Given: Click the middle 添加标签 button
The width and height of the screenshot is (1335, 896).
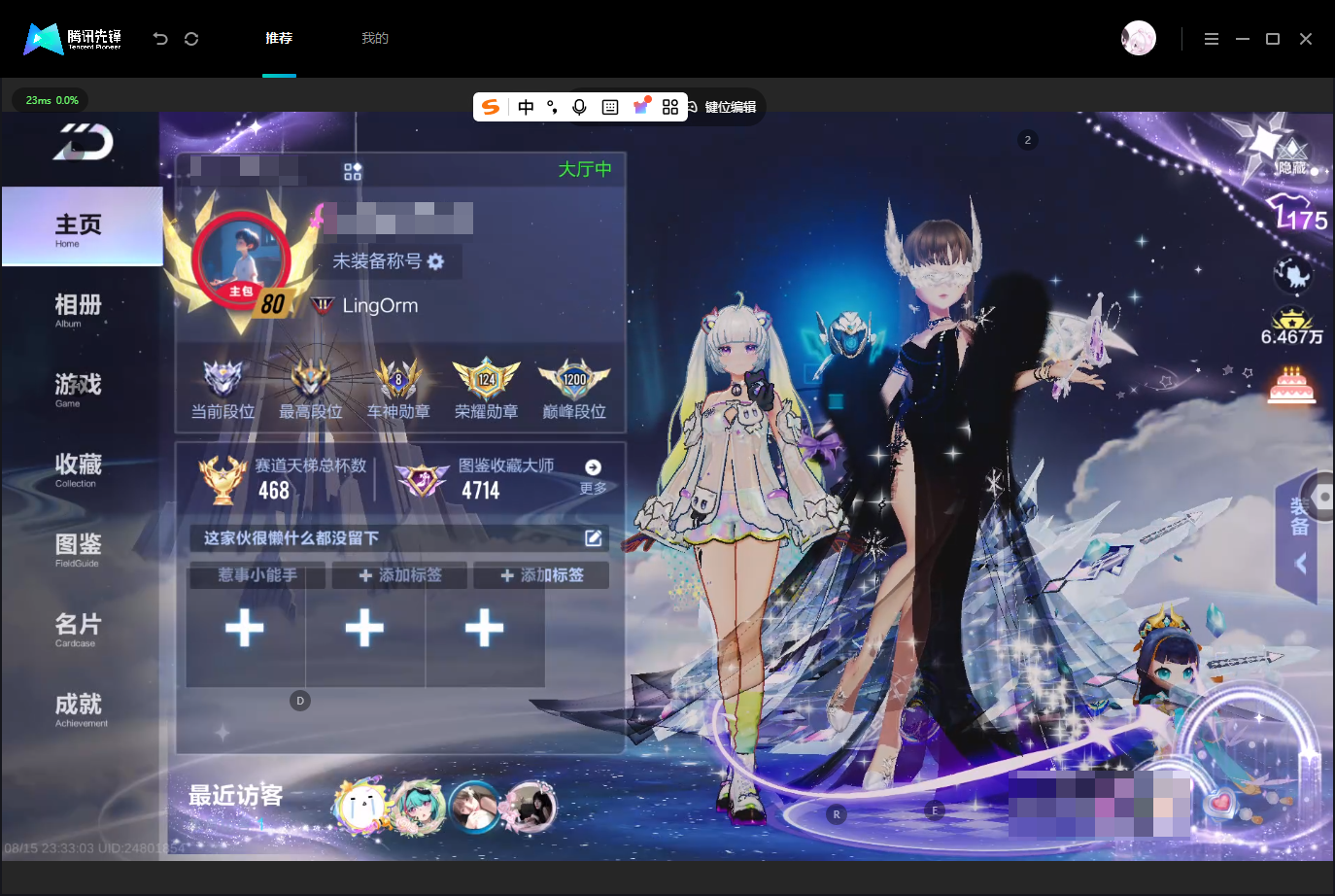Looking at the screenshot, I should pyautogui.click(x=399, y=575).
